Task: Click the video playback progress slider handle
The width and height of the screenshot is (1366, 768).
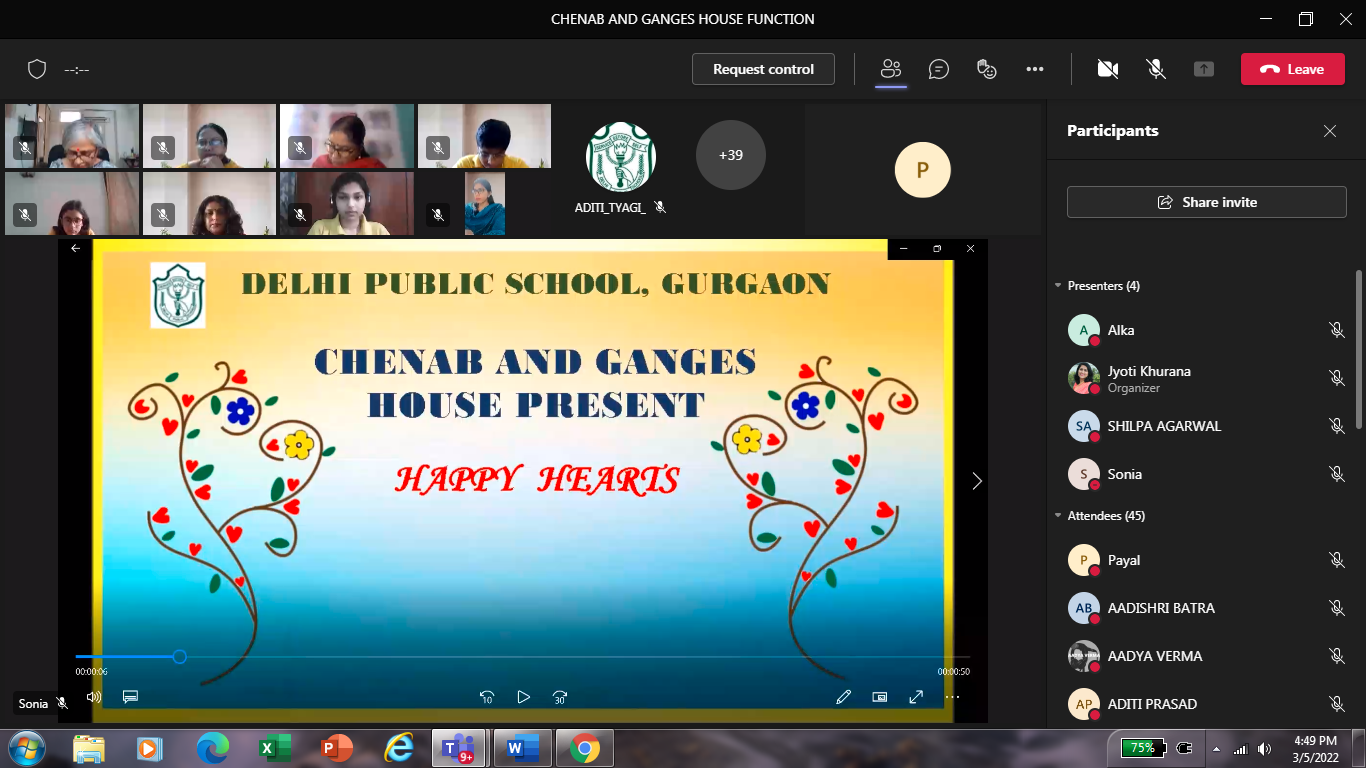Action: 179,657
